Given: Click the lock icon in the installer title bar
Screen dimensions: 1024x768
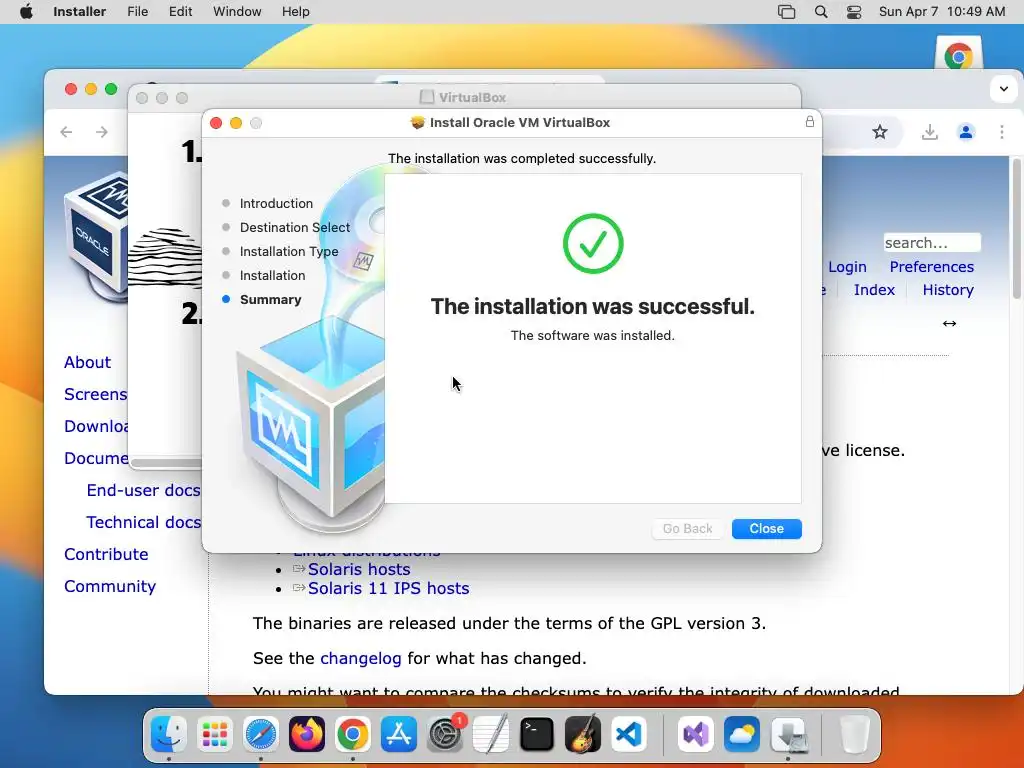Looking at the screenshot, I should [810, 121].
